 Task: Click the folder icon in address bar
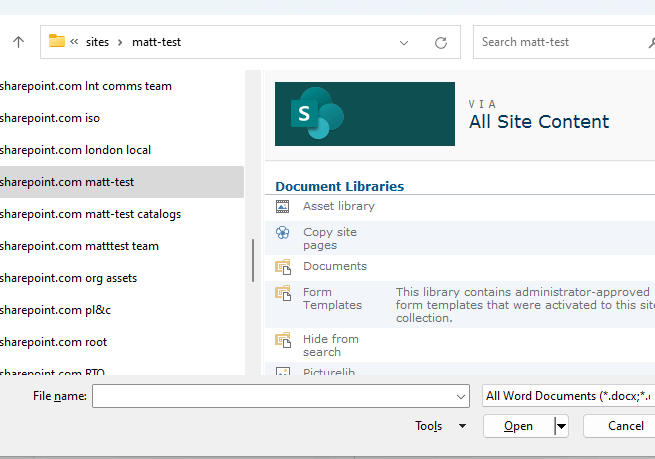(57, 41)
